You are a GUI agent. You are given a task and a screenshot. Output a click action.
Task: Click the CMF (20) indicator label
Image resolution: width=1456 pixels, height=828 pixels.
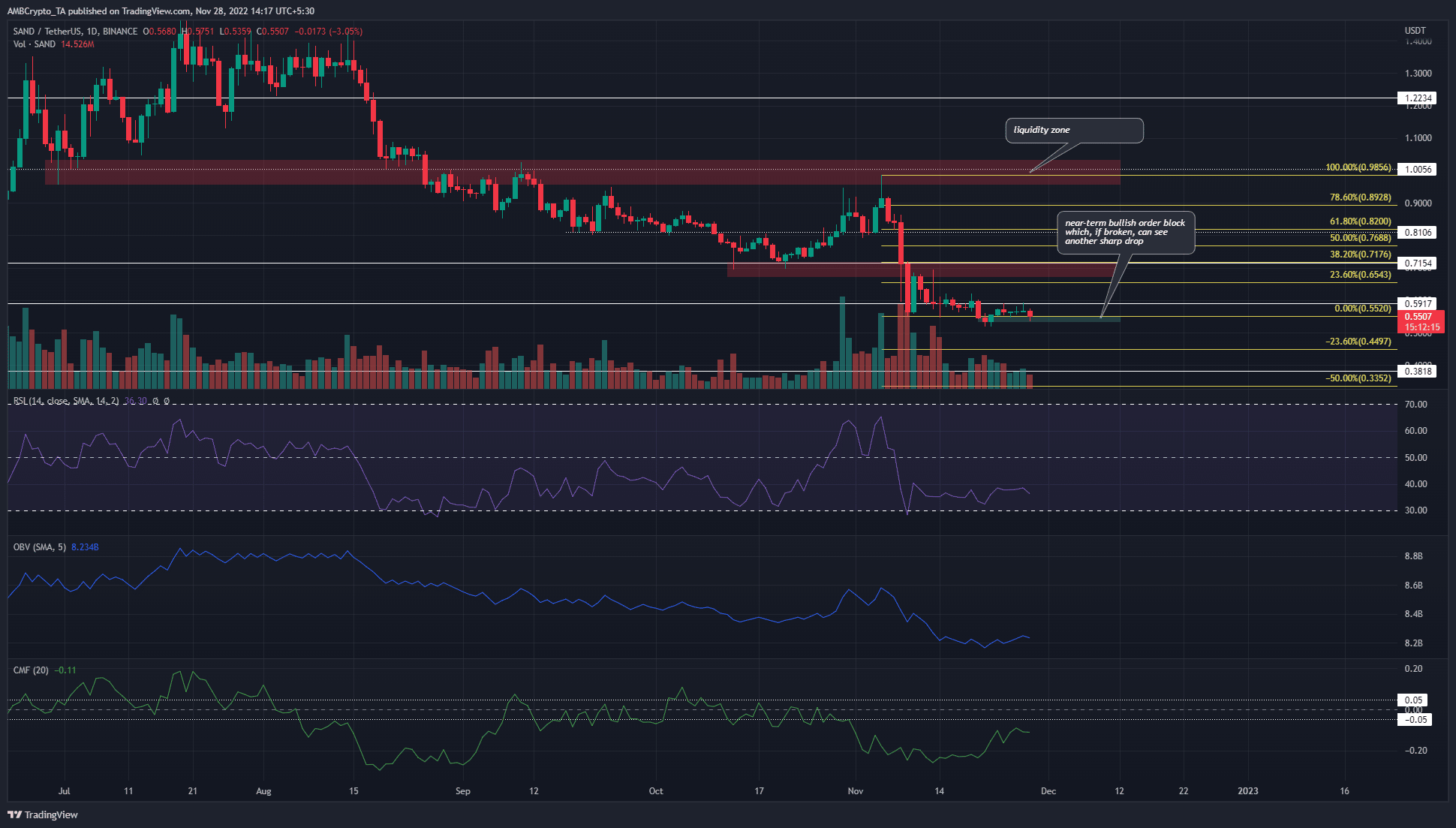pos(31,670)
